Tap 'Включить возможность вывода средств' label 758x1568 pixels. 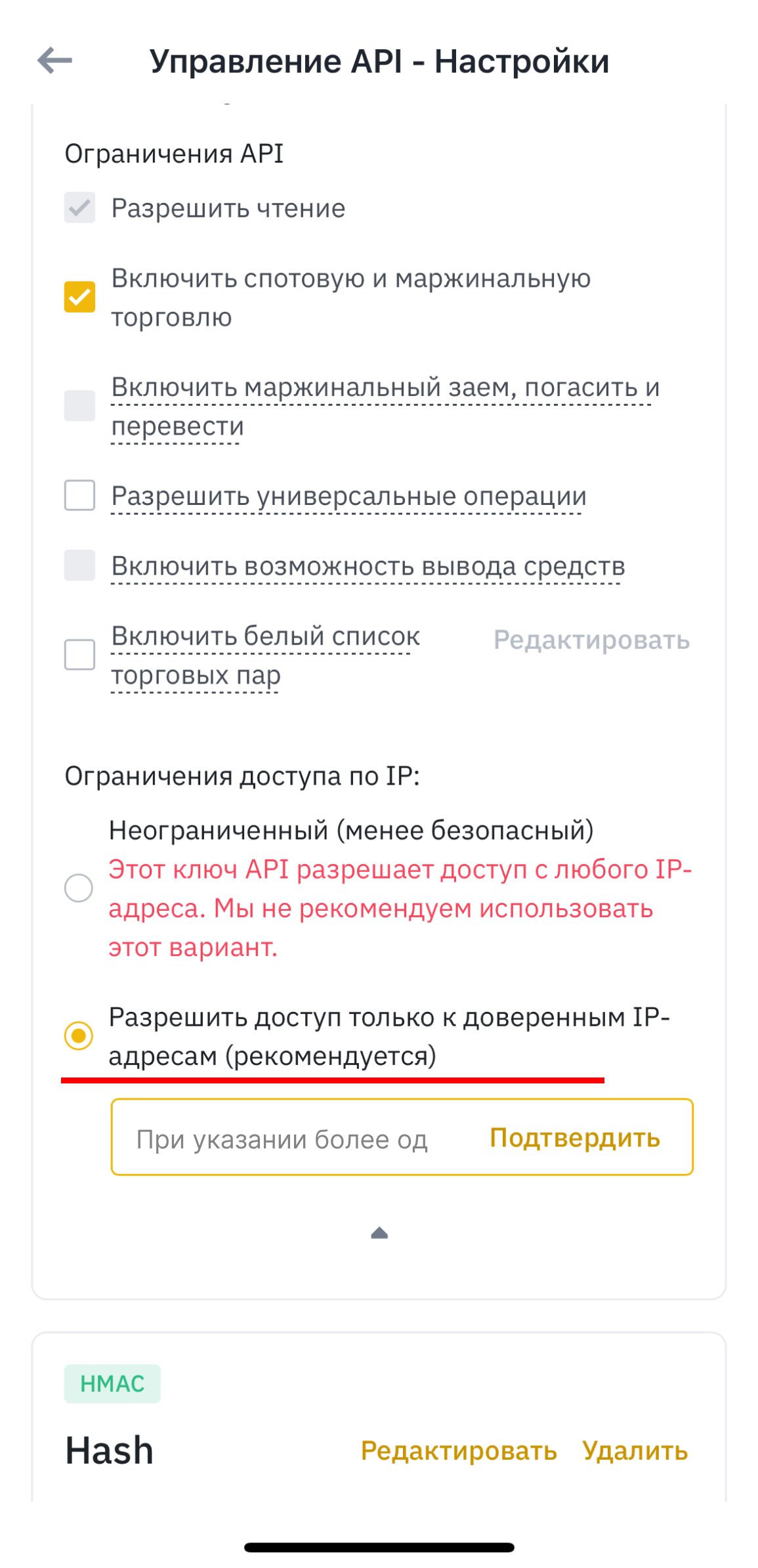tap(368, 566)
